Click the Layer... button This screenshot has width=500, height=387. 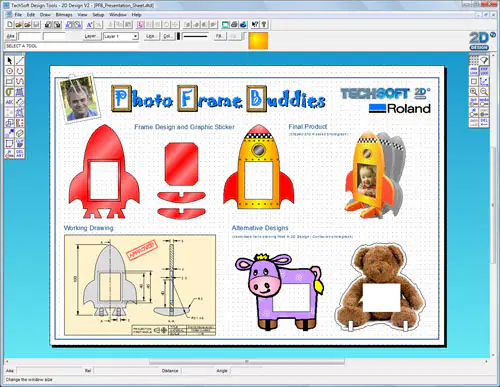(90, 36)
